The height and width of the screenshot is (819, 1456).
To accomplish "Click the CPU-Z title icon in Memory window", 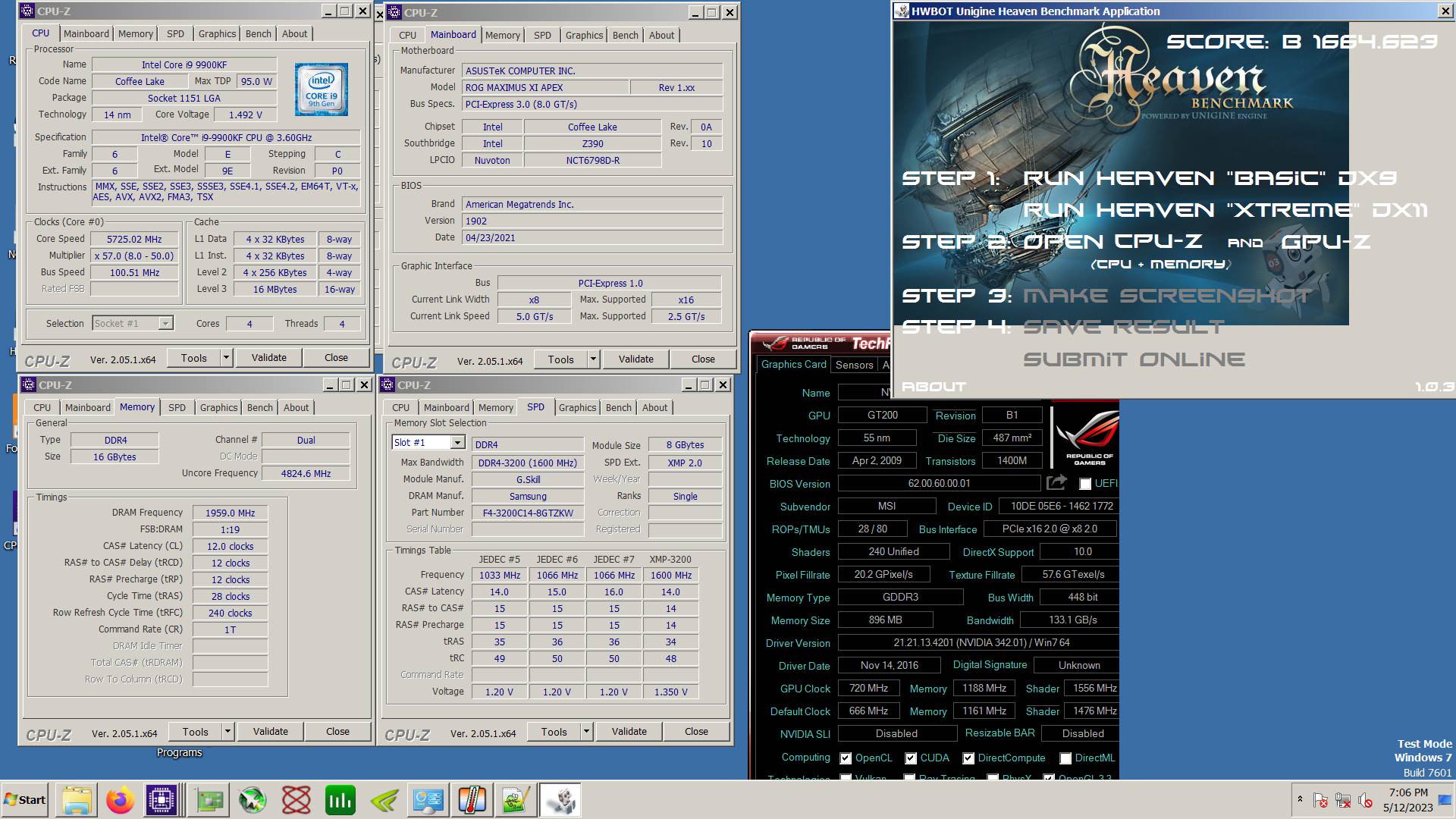I will [x=29, y=384].
